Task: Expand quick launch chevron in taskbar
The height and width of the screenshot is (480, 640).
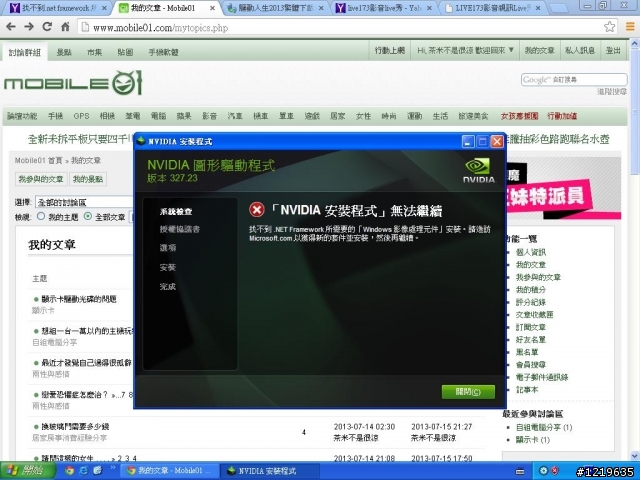Action: [113, 468]
